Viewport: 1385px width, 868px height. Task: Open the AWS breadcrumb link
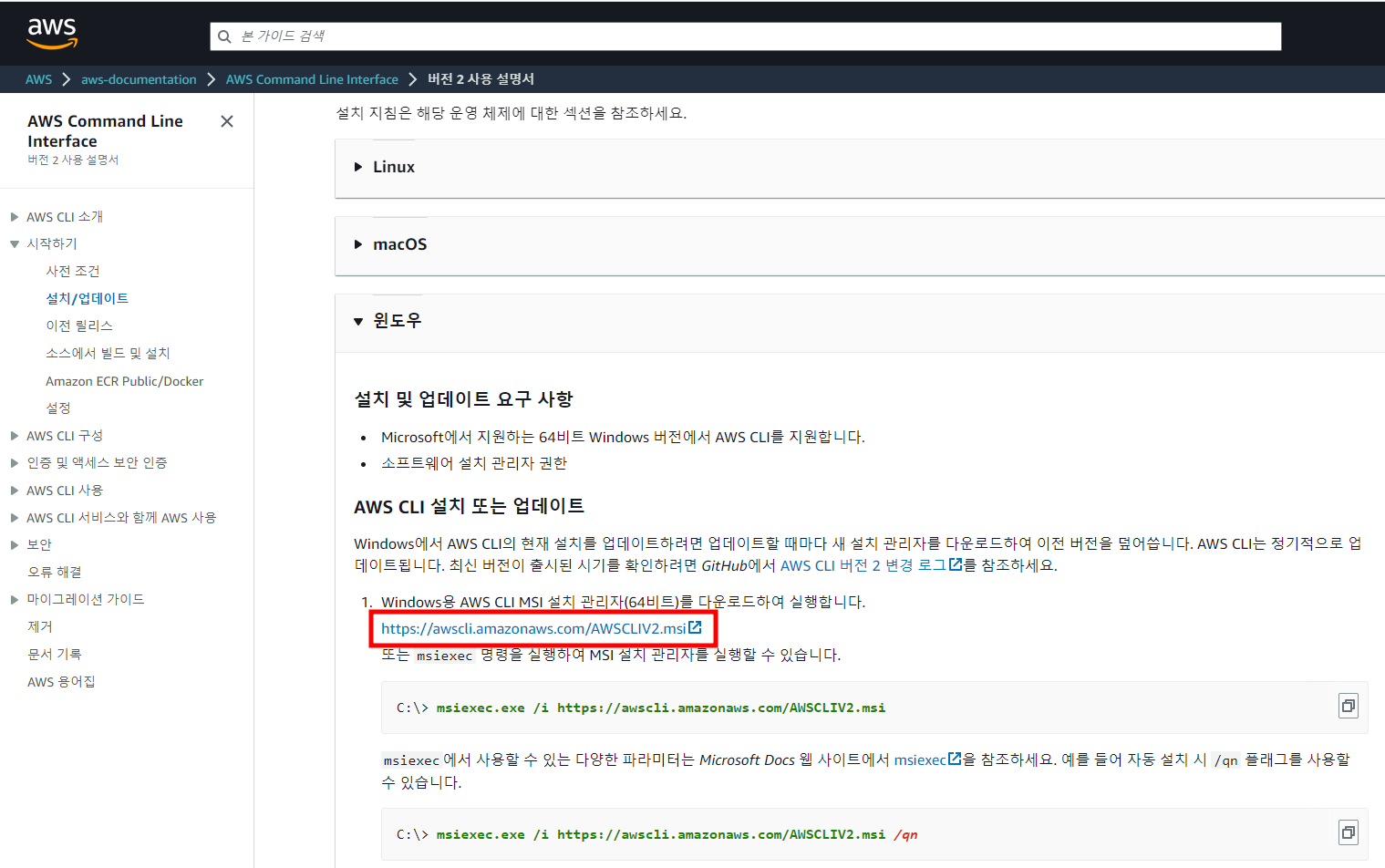point(38,79)
